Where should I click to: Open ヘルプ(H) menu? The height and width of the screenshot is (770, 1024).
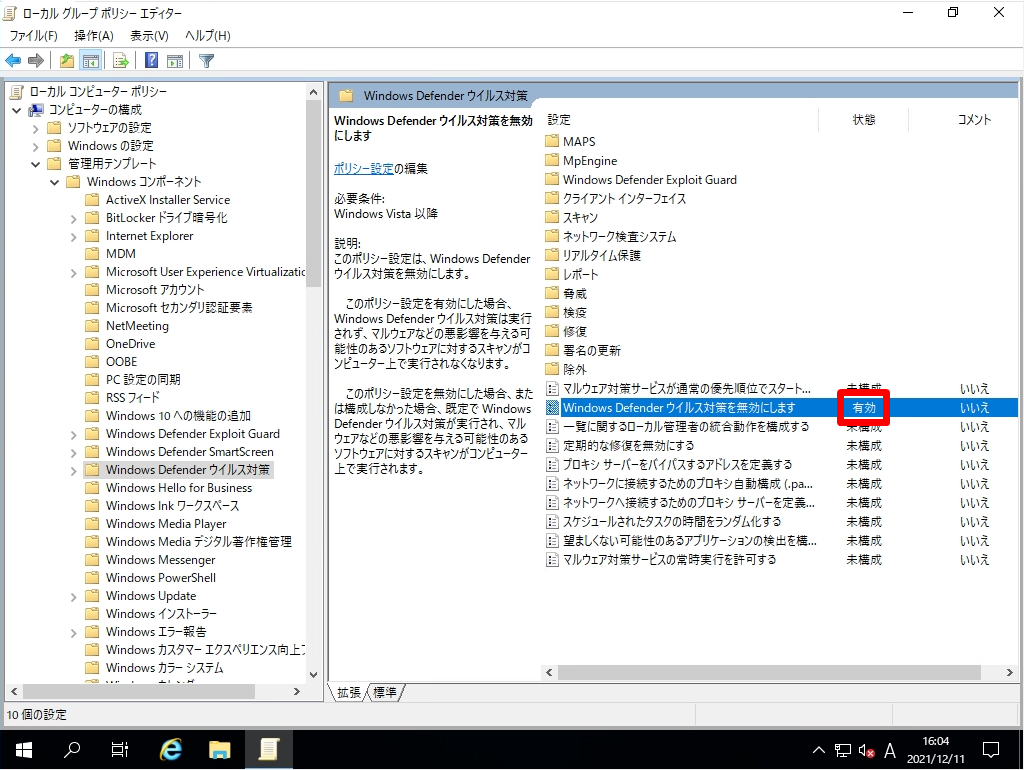pos(208,36)
